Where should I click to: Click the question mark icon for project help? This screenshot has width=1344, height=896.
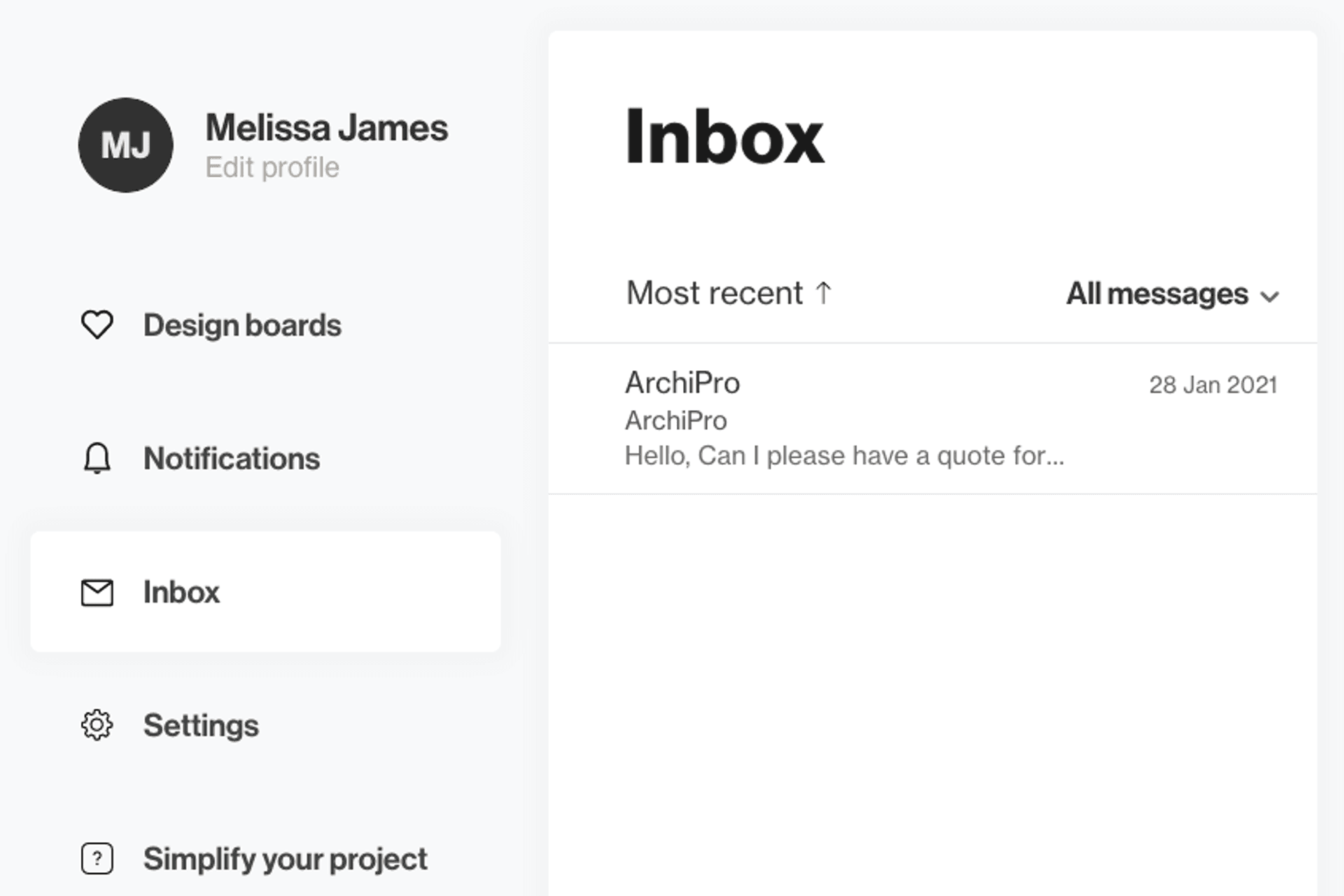tap(97, 859)
